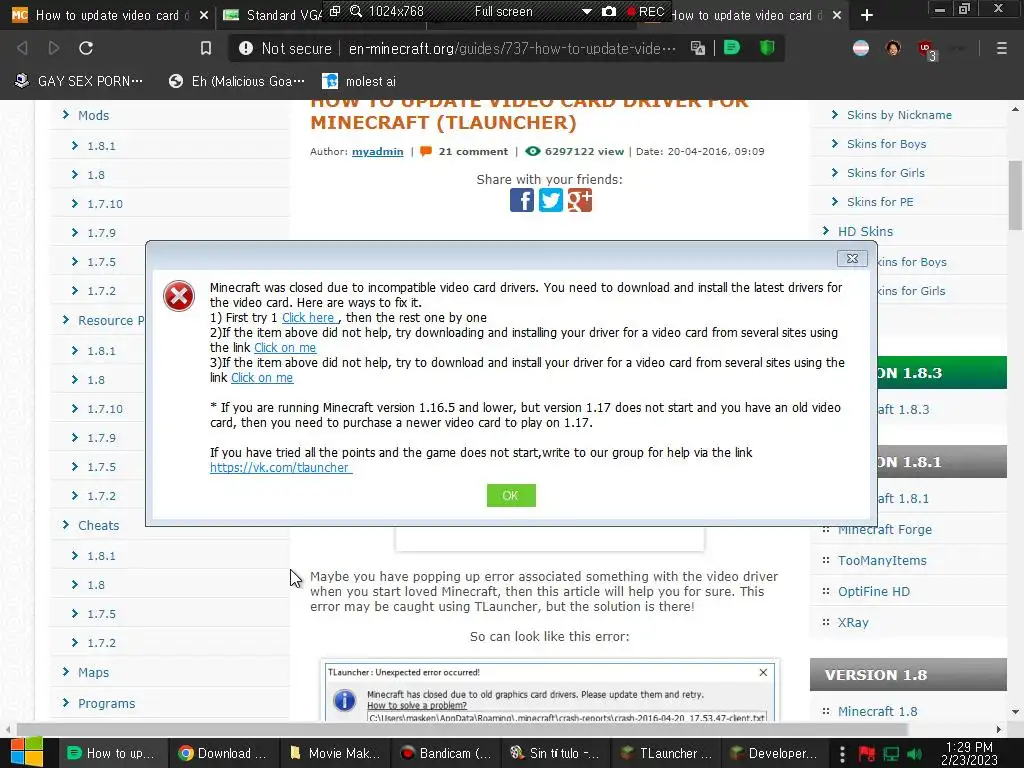
Task: Click the green reader mode icon
Action: pos(731,48)
